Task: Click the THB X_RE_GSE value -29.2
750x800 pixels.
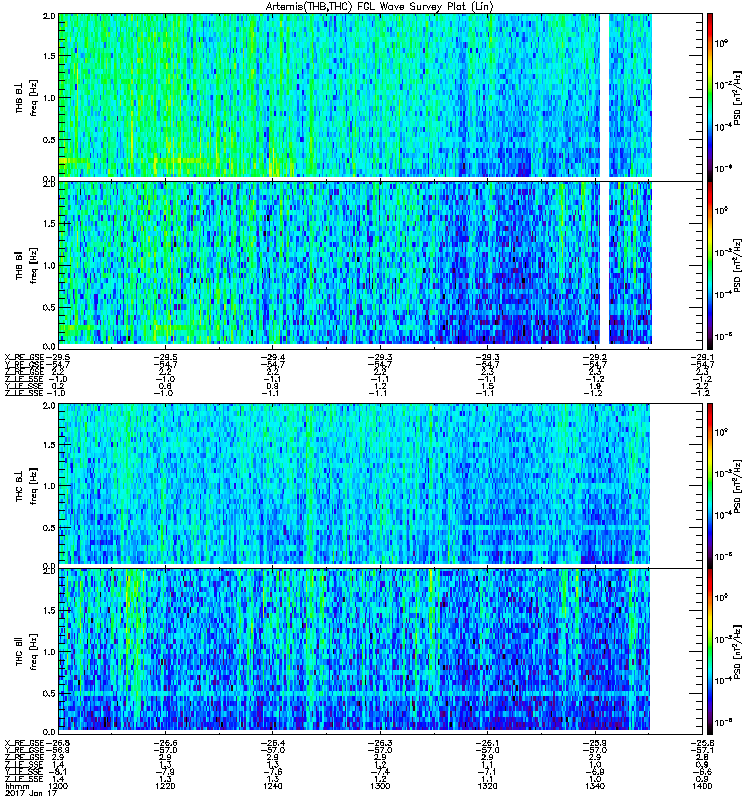Action: tap(595, 357)
